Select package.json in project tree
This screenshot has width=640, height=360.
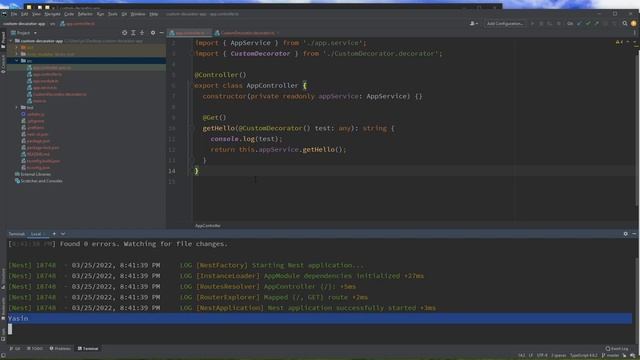pos(38,141)
